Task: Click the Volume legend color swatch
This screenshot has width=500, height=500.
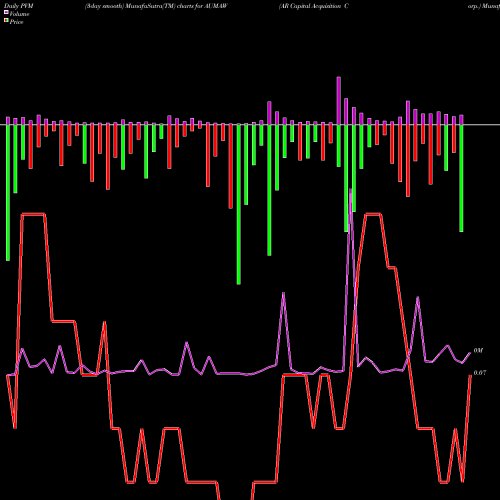Action: click(6, 12)
